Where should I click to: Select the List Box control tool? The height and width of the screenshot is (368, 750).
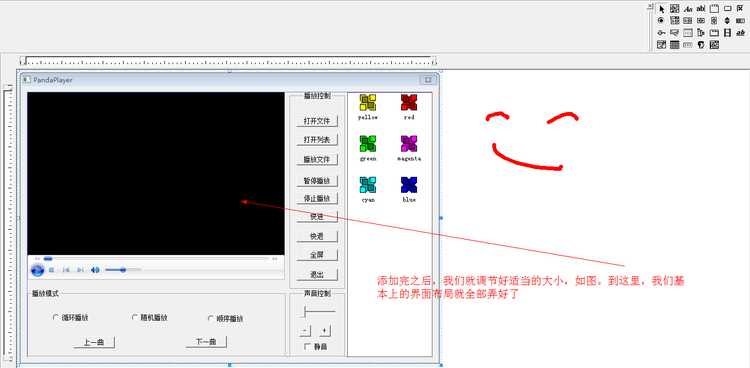688,21
